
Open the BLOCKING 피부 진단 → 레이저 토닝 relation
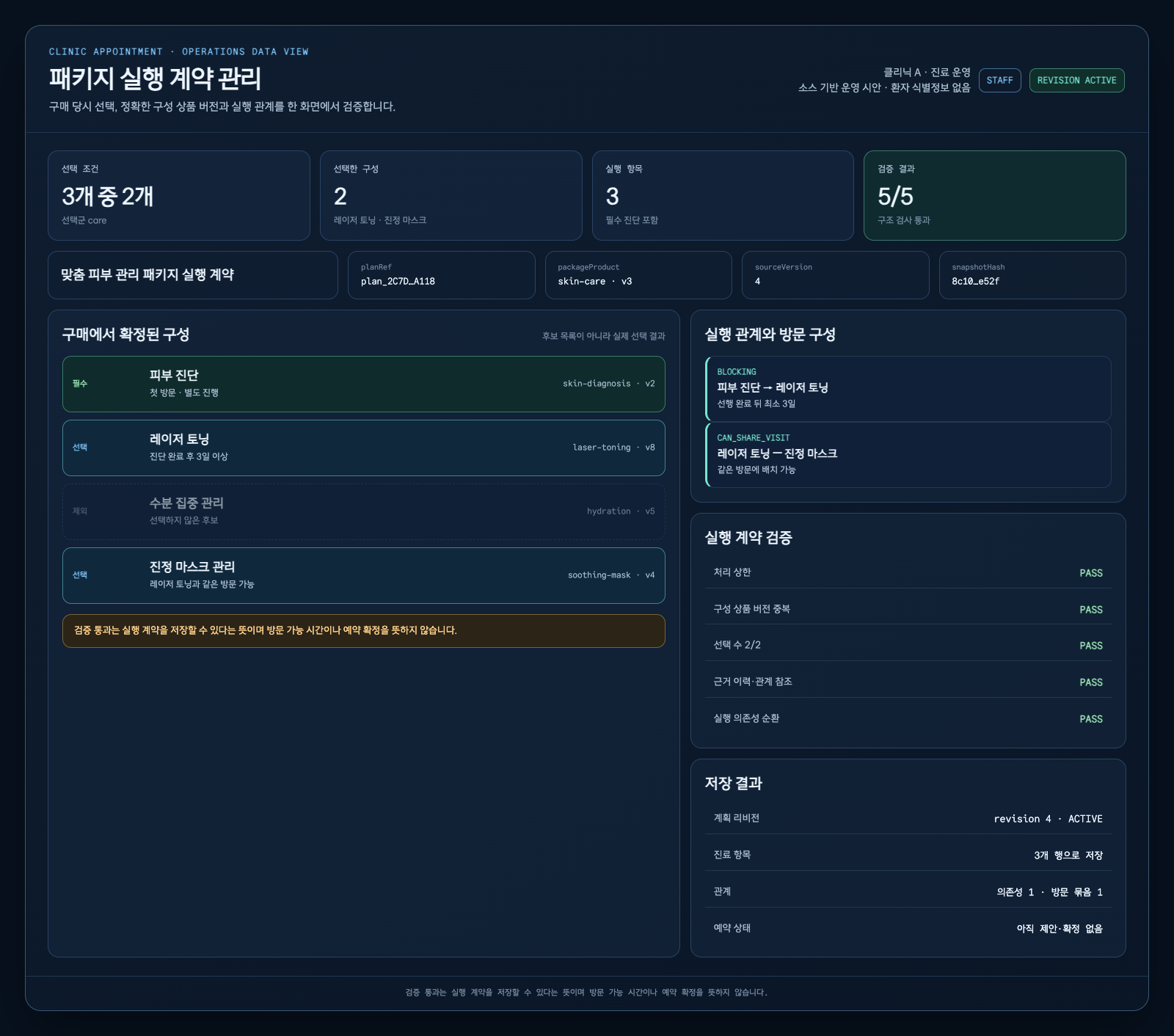908,389
